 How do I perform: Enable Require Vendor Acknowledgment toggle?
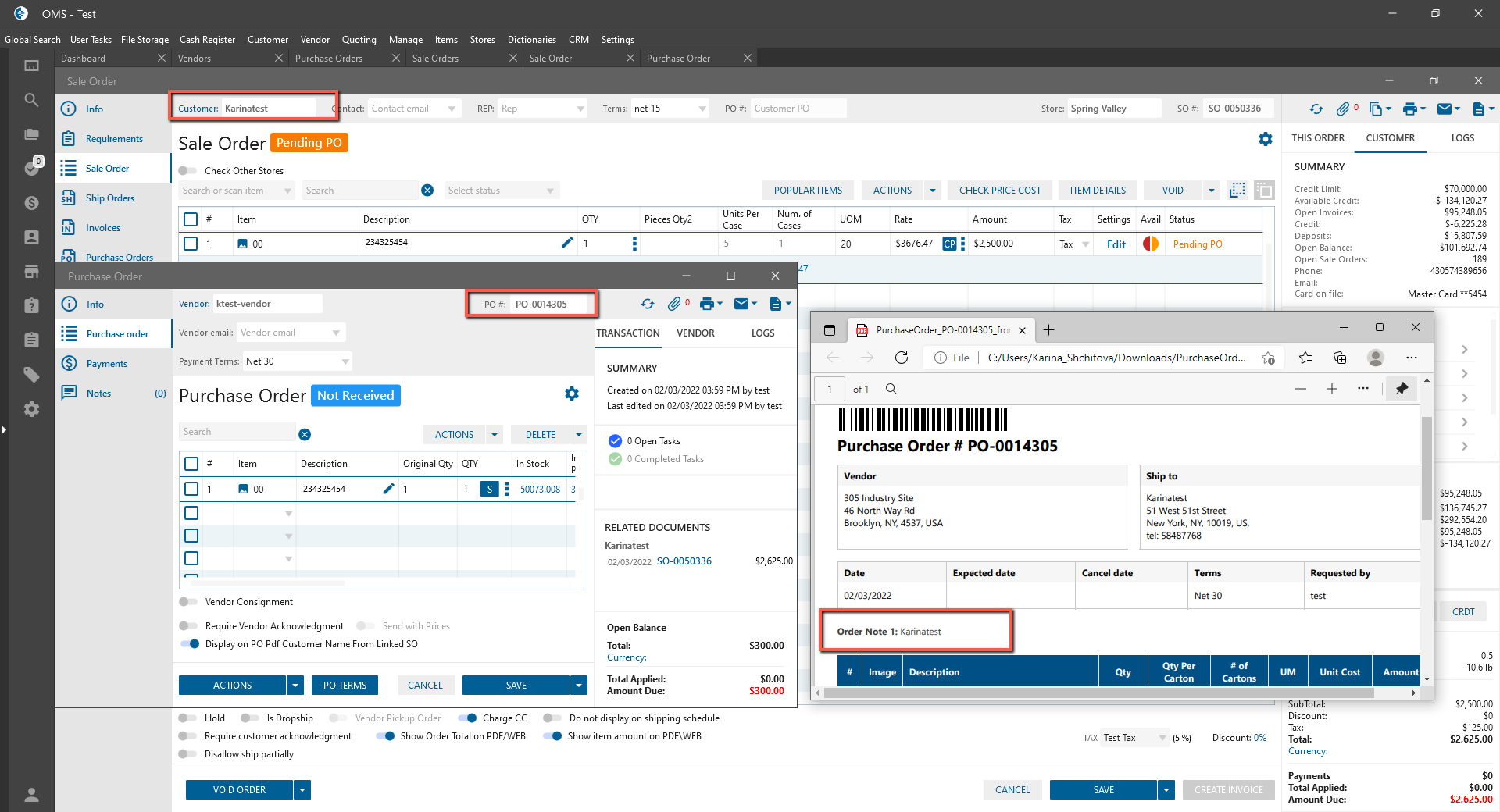(188, 626)
